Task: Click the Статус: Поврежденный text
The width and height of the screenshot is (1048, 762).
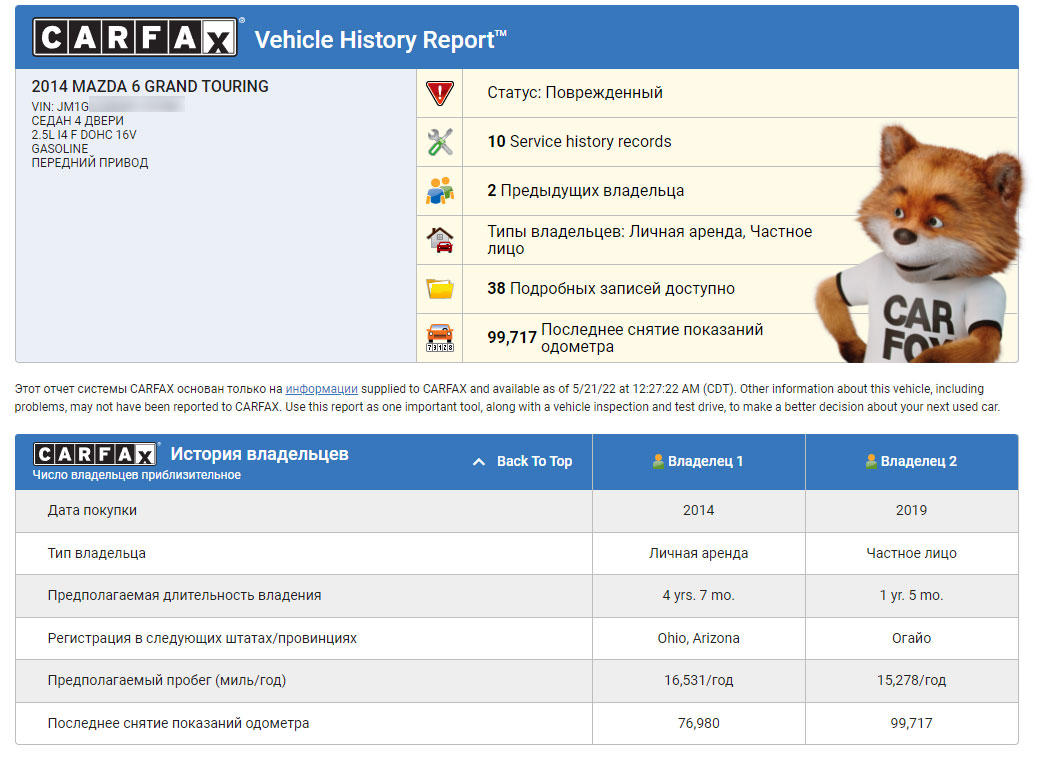Action: point(575,92)
